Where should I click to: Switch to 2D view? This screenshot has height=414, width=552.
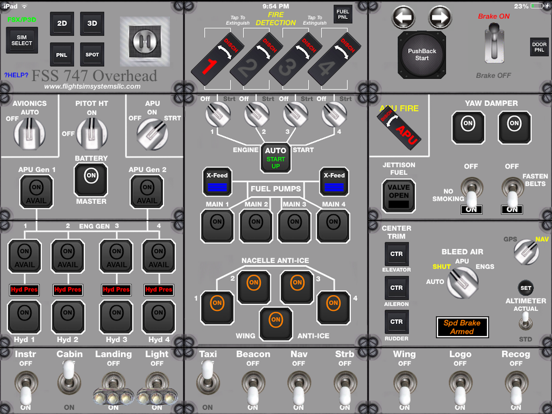click(62, 24)
